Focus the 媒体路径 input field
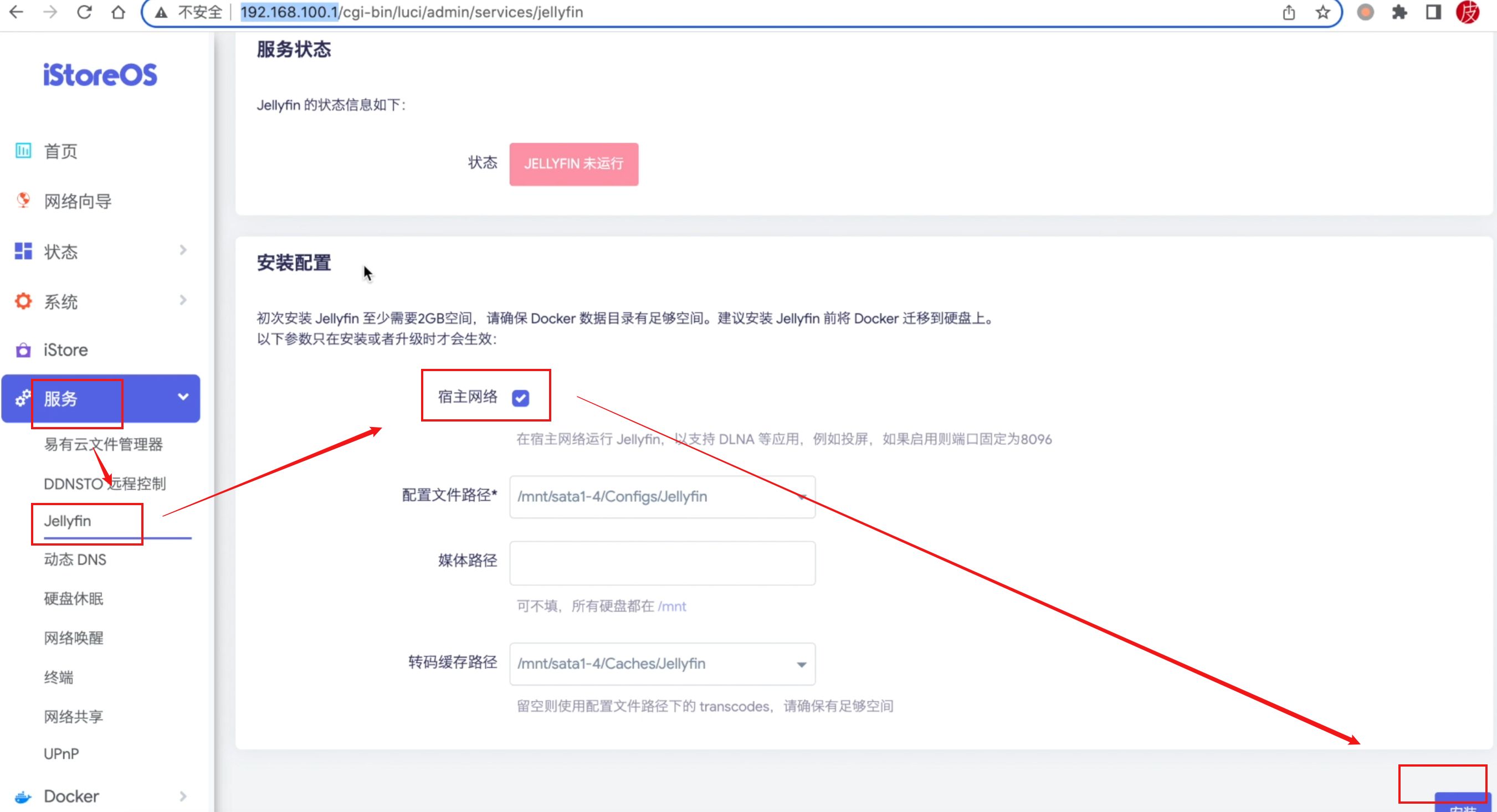Screen dimensions: 1497x812 (x=662, y=563)
